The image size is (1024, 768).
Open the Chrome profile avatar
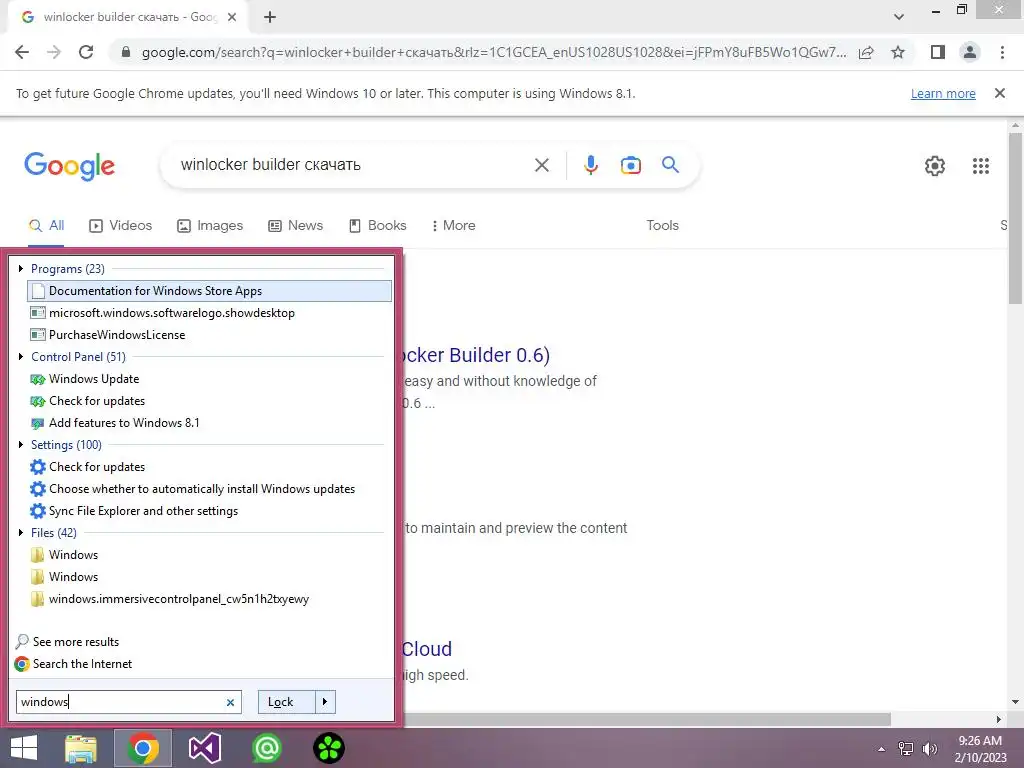[x=970, y=52]
